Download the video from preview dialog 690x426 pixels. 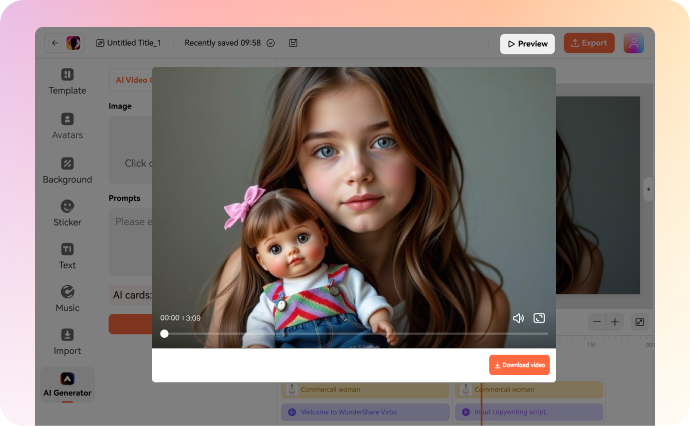pyautogui.click(x=519, y=365)
